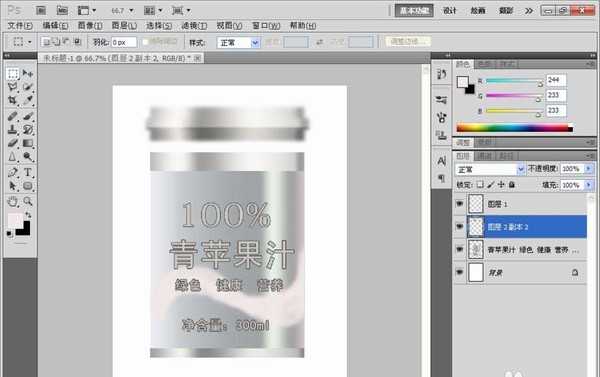Select the Brush tool
This screenshot has width=600, height=377.
[x=28, y=116]
